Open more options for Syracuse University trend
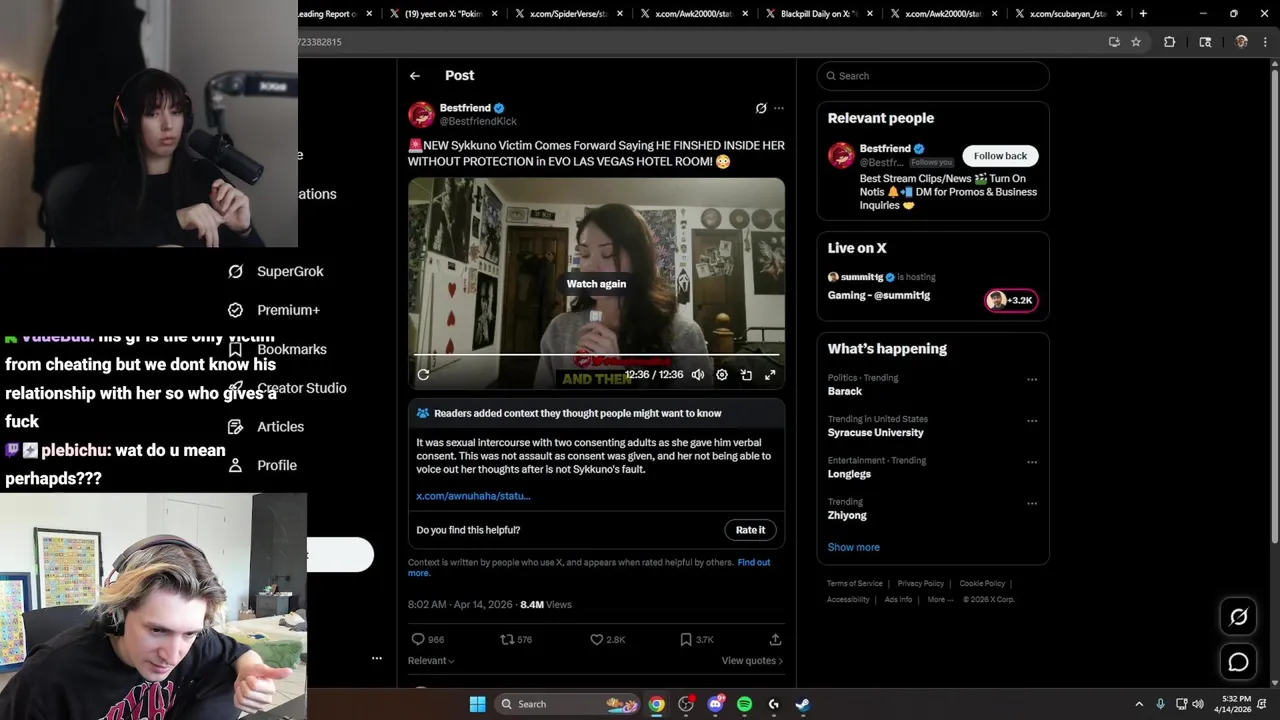Viewport: 1280px width, 720px height. 1032,420
